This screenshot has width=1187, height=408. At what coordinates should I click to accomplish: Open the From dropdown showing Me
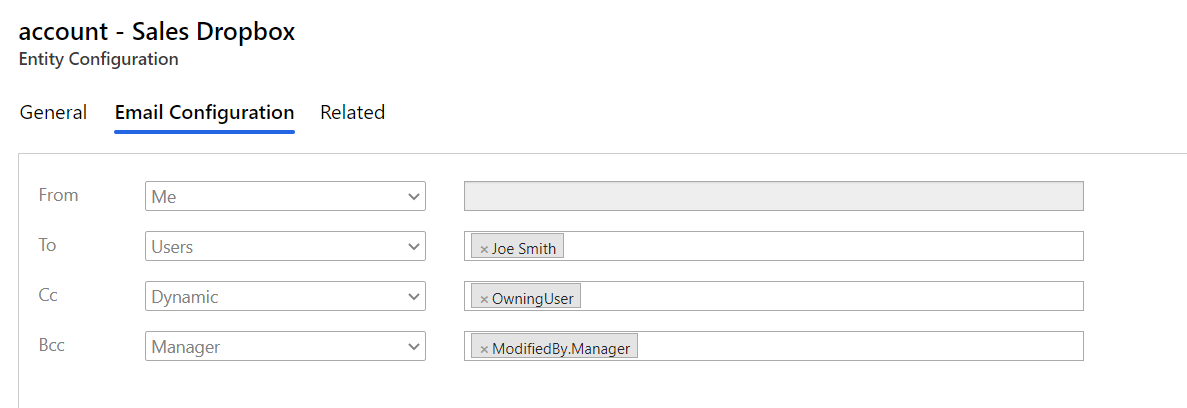(x=285, y=196)
